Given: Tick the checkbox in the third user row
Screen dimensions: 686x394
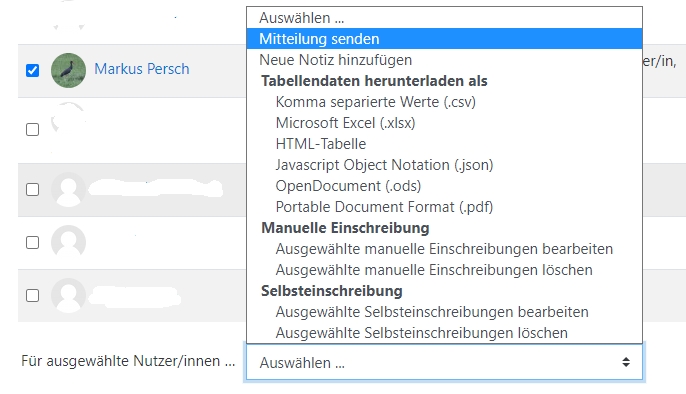Looking at the screenshot, I should click(32, 189).
